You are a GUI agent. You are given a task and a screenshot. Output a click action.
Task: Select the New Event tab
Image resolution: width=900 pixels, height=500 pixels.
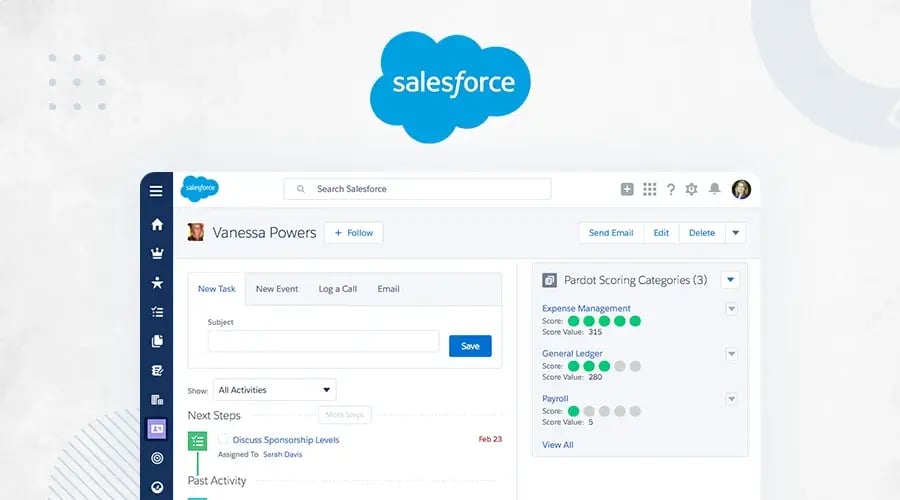[x=277, y=289]
